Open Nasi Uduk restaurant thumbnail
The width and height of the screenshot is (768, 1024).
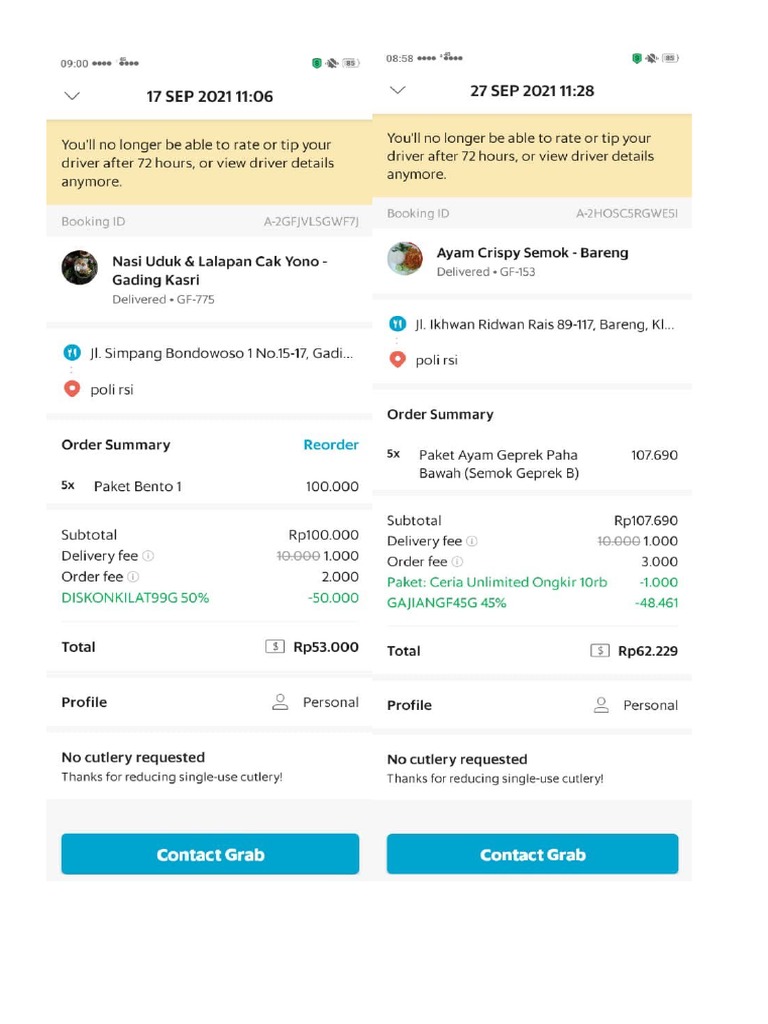click(80, 268)
